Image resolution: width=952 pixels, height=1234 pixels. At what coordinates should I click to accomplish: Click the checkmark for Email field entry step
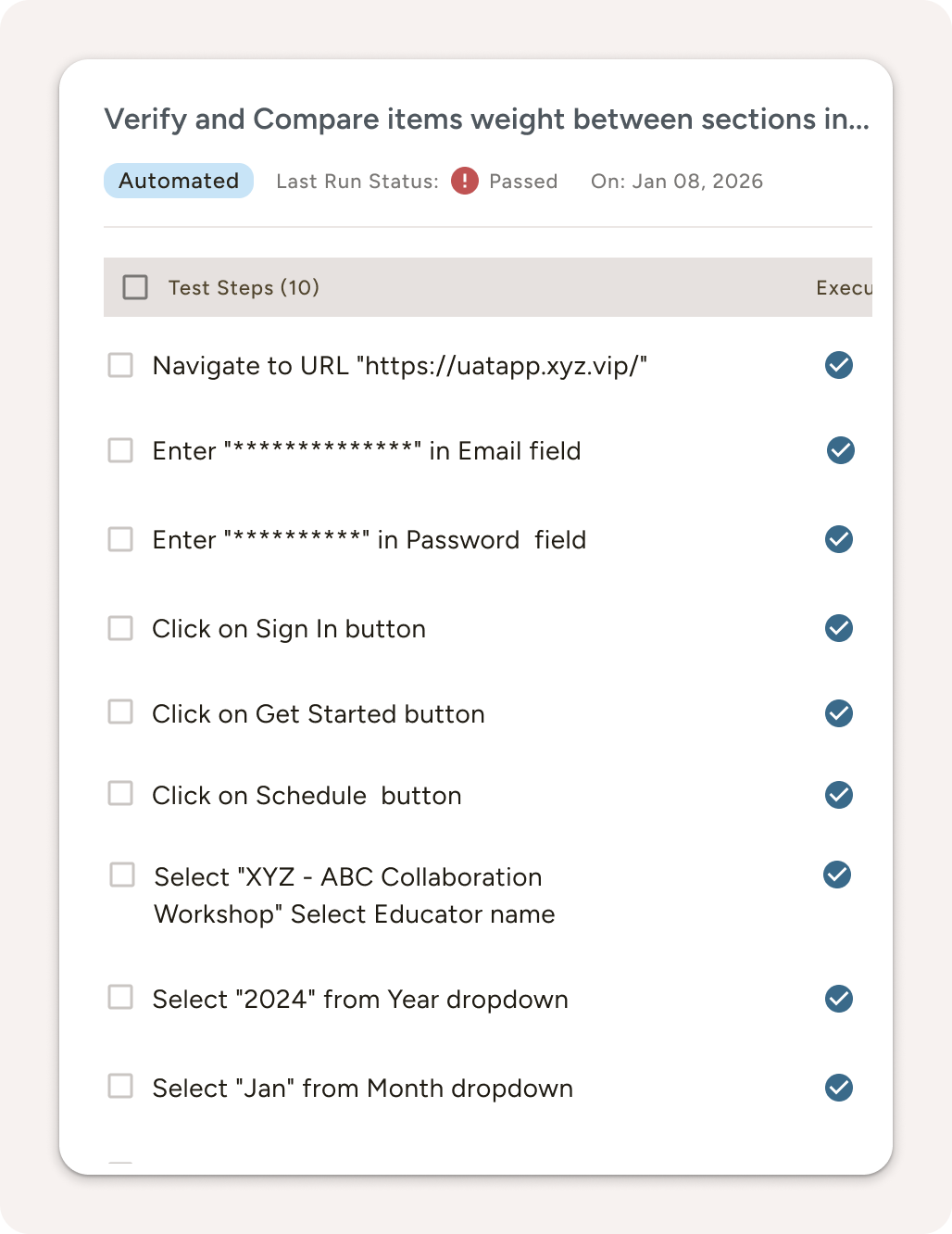(838, 451)
